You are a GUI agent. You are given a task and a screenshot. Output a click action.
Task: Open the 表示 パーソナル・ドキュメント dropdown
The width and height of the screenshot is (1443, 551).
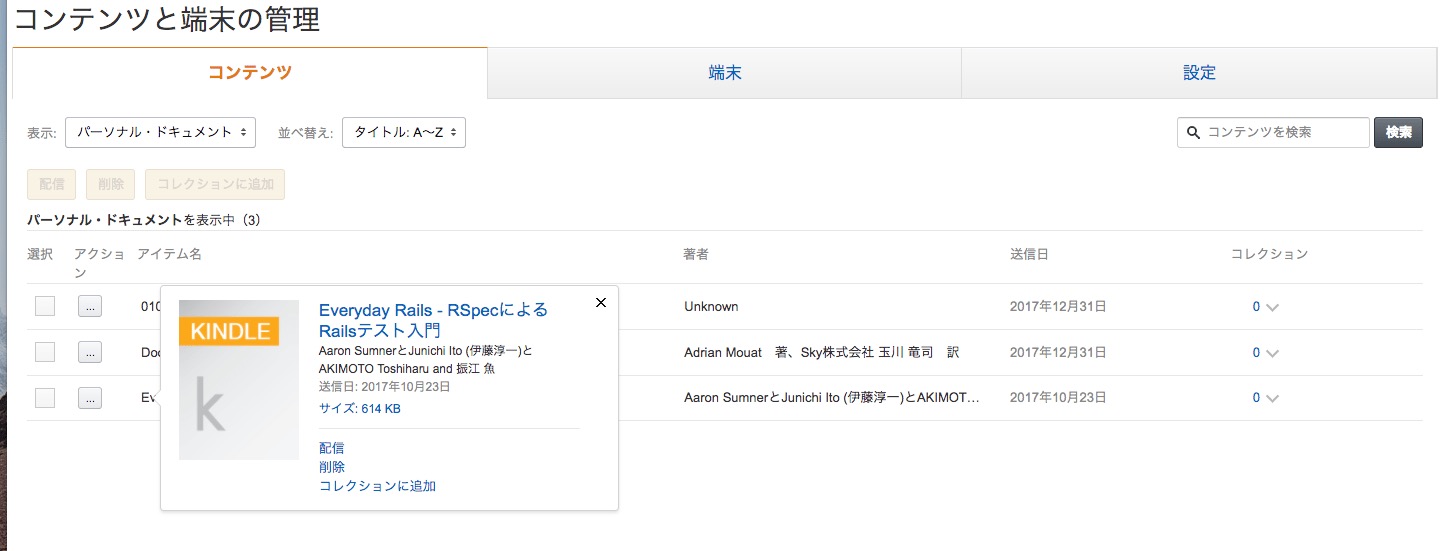[160, 132]
